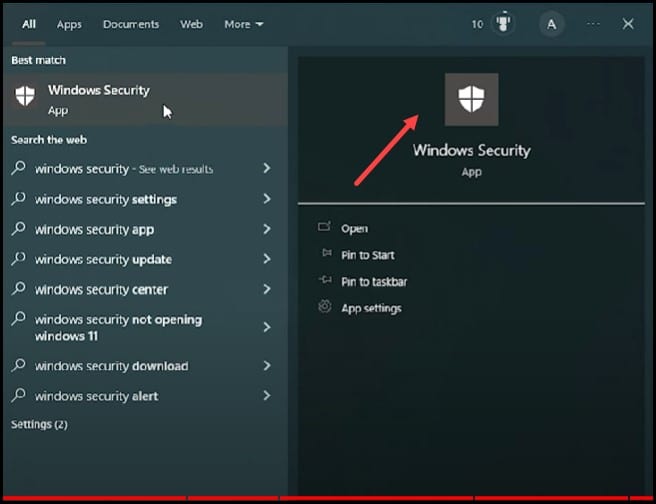
Task: Expand arrow for 'not opening windows 11'
Action: (266, 327)
